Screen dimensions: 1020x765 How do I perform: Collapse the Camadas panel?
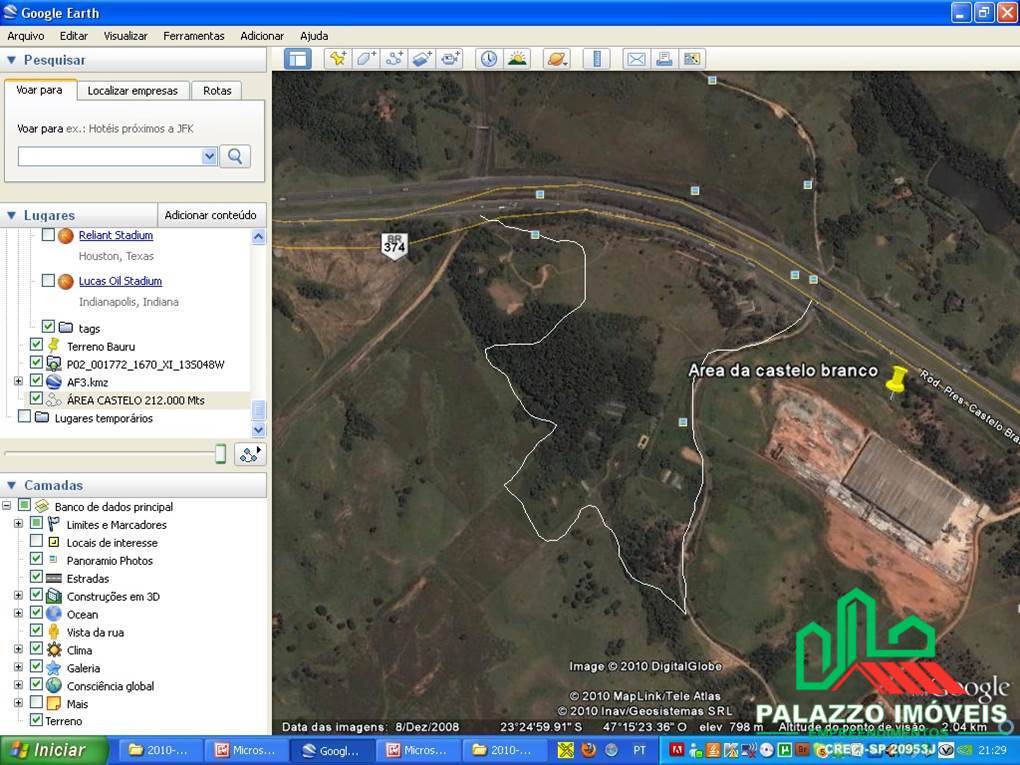(10, 485)
